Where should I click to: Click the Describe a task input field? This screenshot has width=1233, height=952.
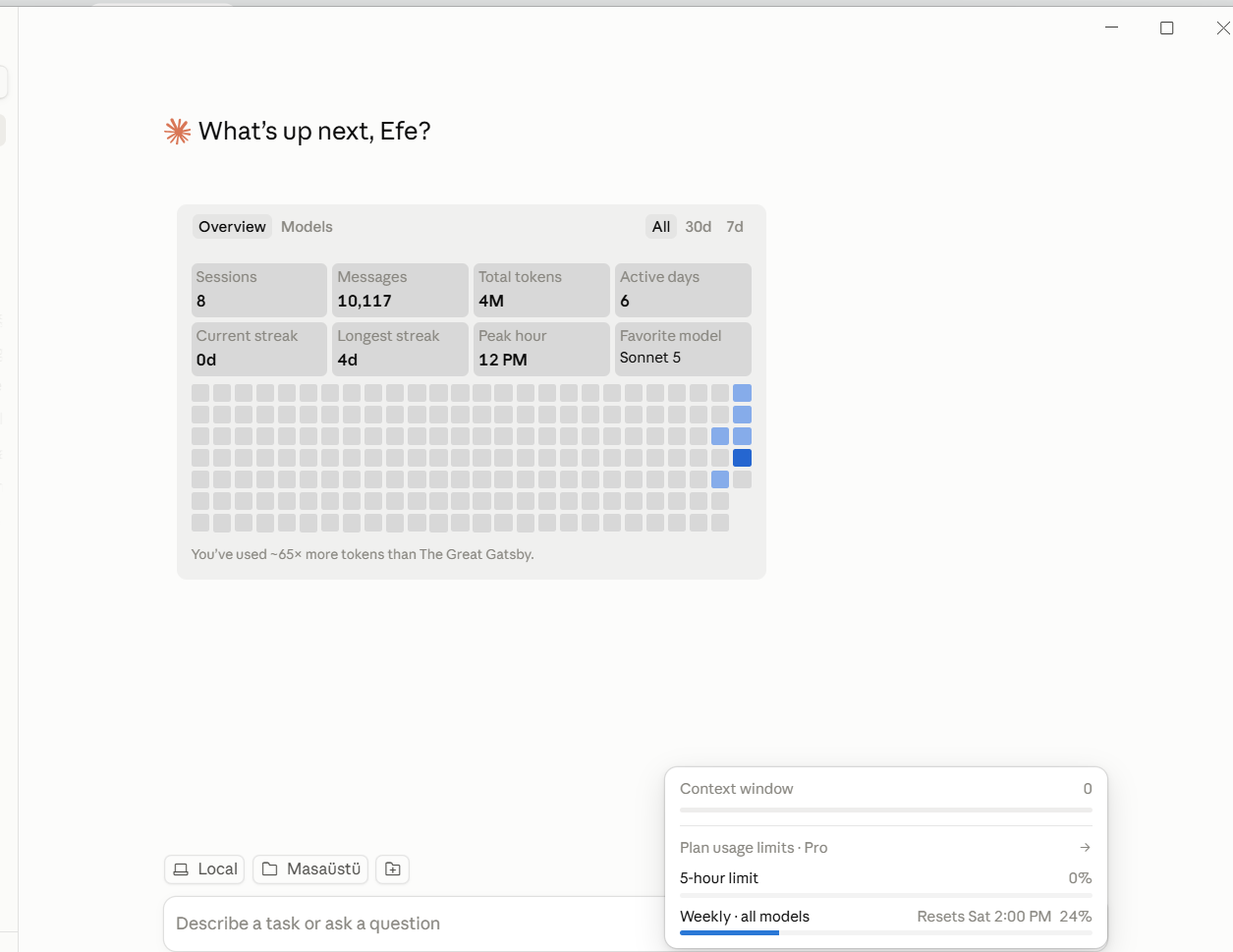[413, 924]
